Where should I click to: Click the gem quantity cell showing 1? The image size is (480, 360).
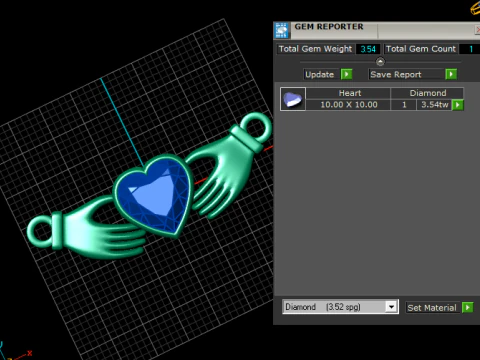[404, 105]
